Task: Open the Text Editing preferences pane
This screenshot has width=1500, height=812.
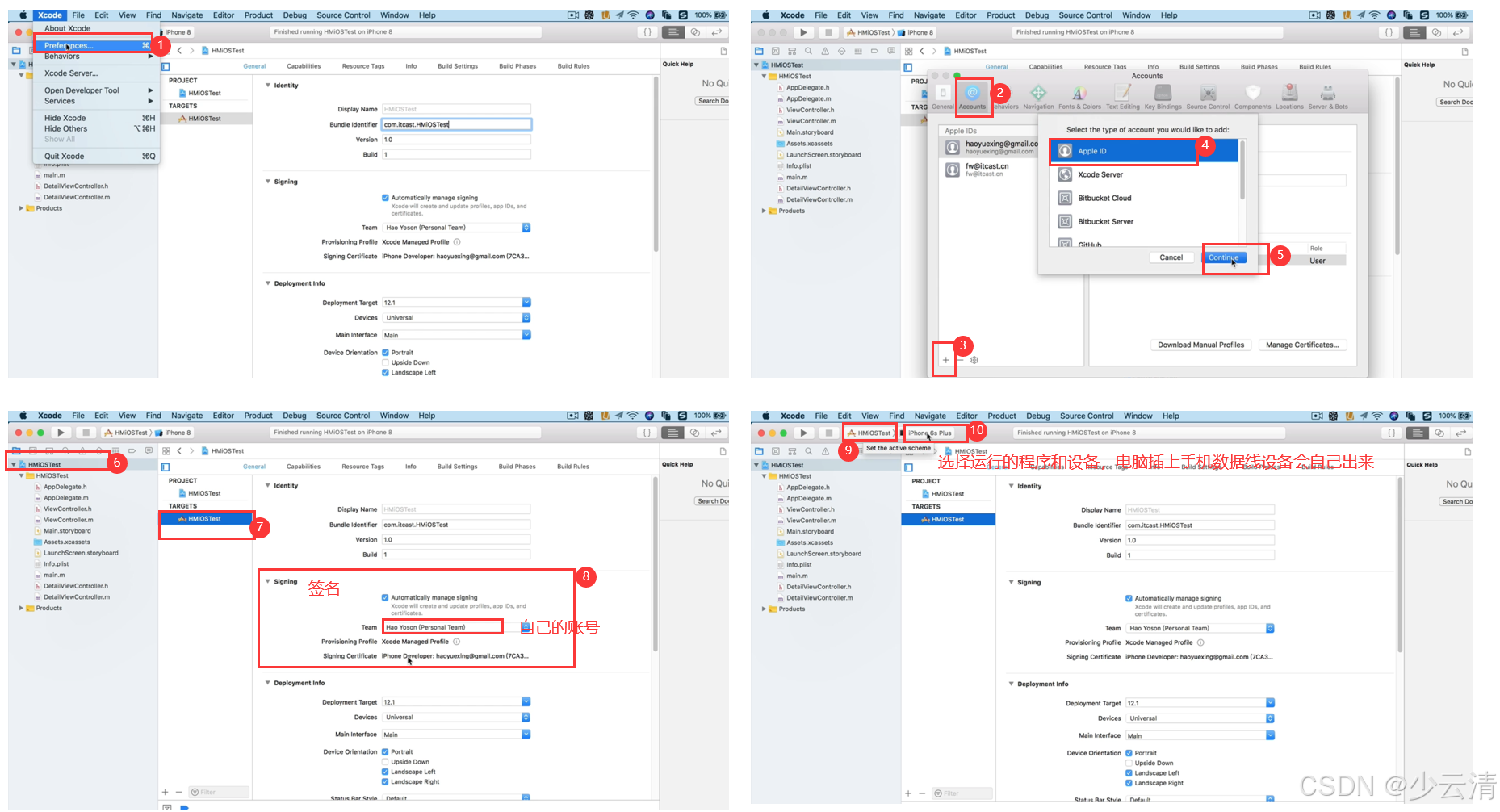Action: [x=1123, y=98]
